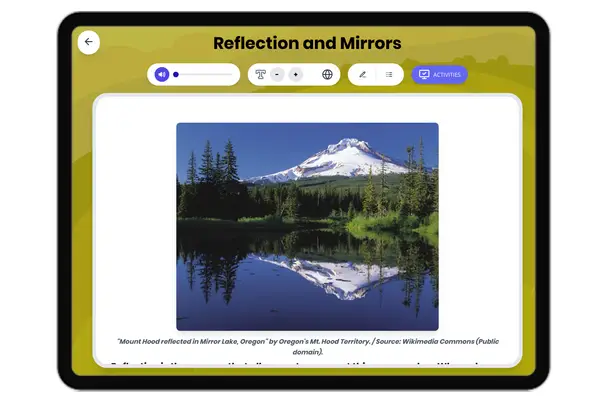This screenshot has width=600, height=400.
Task: Increase text size with plus button
Action: [x=295, y=75]
